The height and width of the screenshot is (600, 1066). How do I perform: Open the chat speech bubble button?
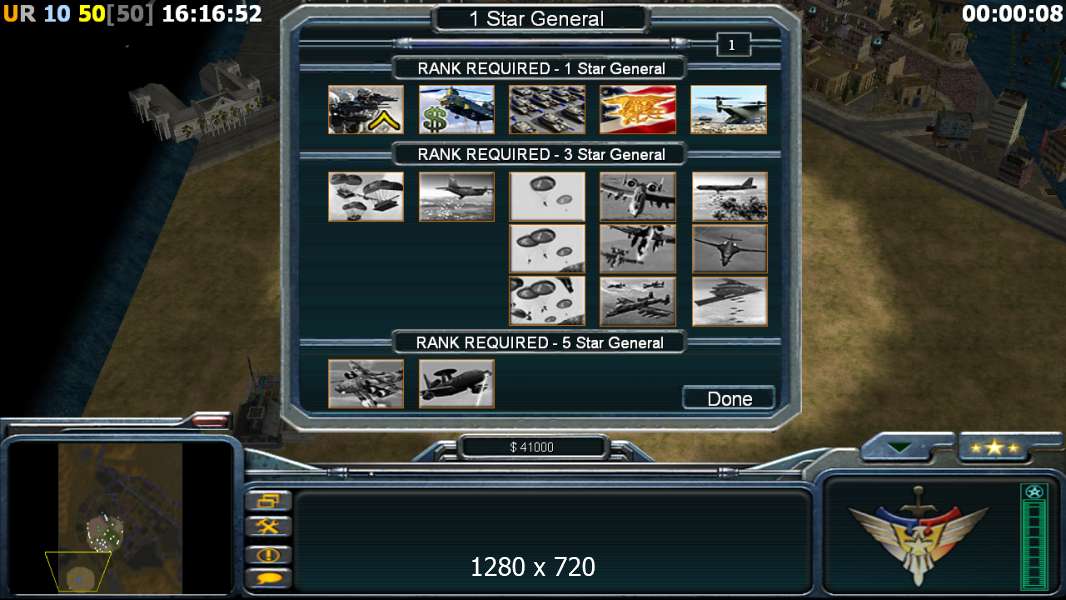[x=269, y=579]
